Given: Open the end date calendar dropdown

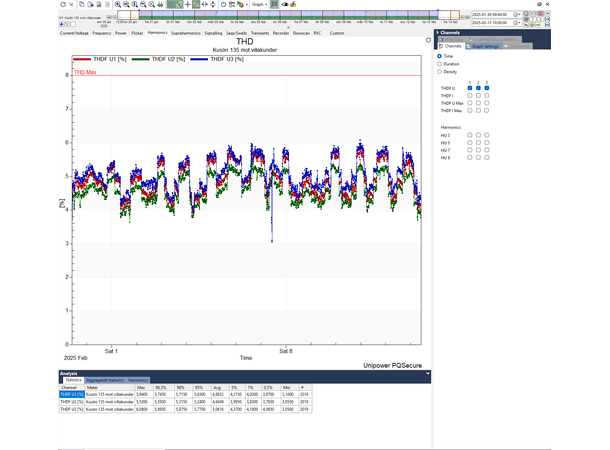Looking at the screenshot, I should click(x=517, y=23).
